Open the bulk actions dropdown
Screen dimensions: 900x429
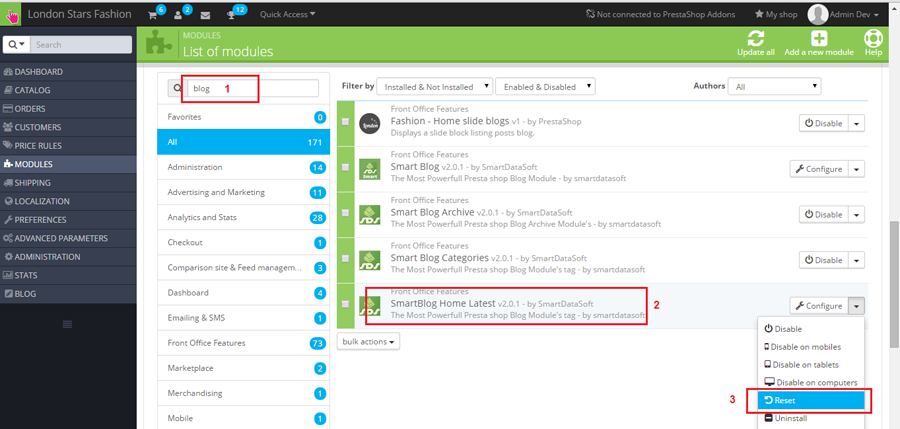click(368, 341)
